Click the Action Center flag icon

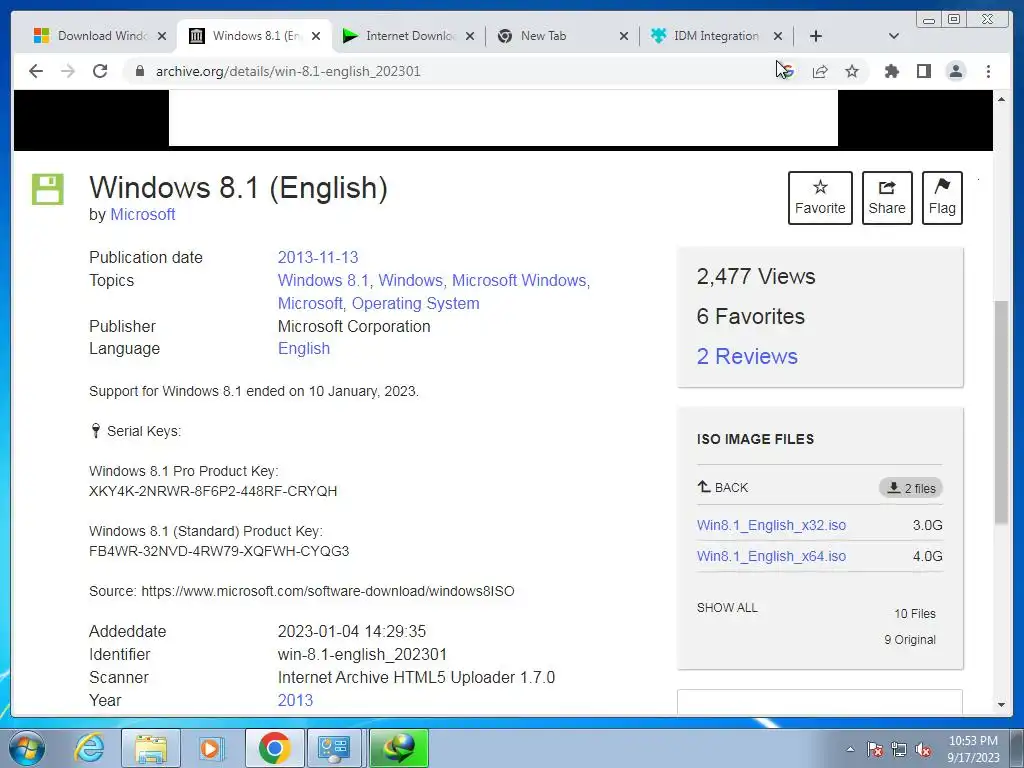(875, 749)
